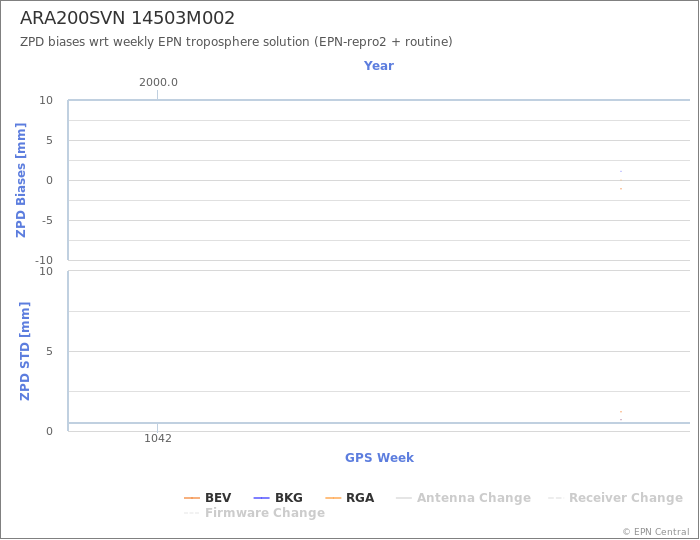This screenshot has height=540, width=700.
Task: Click the GPS Week axis title
Action: [379, 457]
